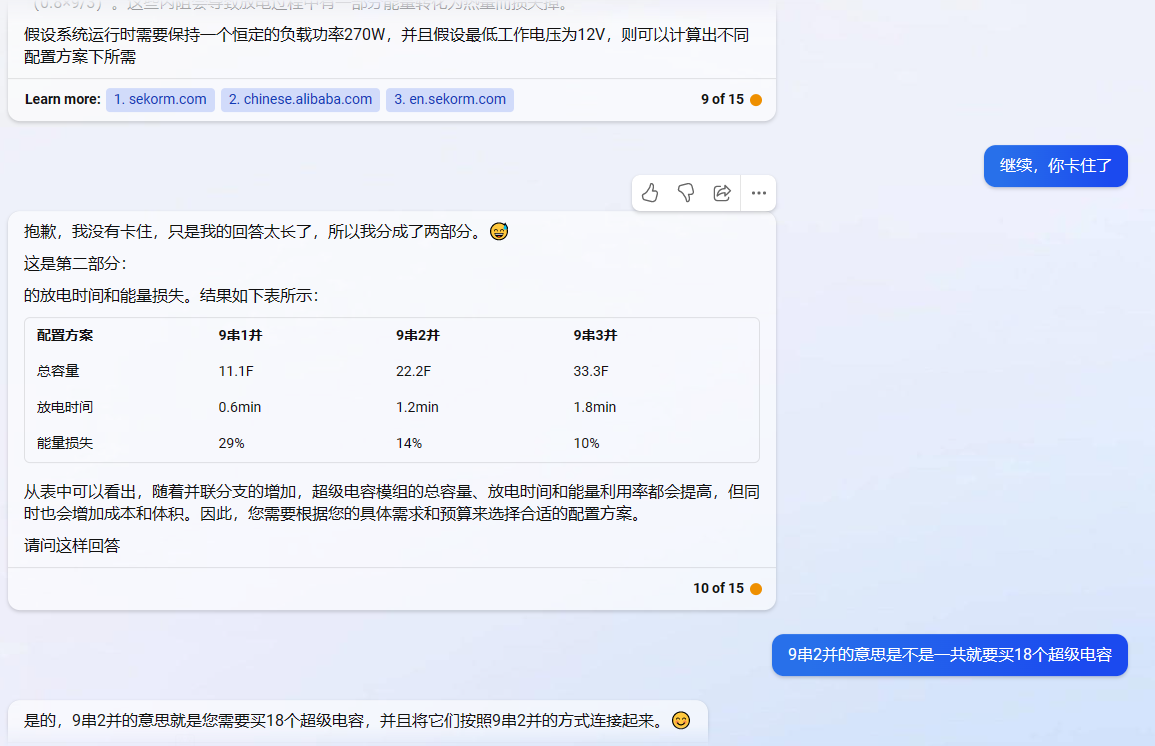
Task: Click the smiling emoji in last reply
Action: tap(681, 720)
